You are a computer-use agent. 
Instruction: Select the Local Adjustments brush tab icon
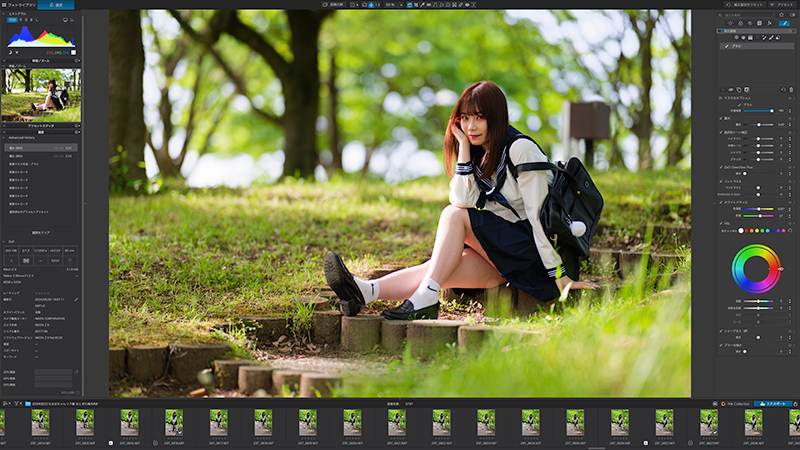pos(784,23)
